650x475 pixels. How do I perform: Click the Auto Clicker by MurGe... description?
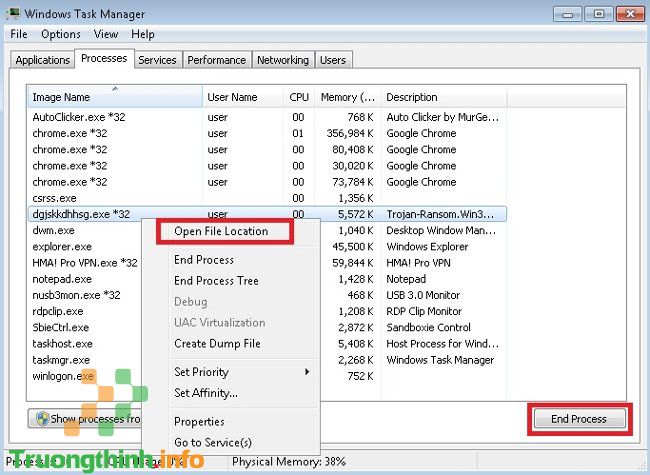(442, 117)
